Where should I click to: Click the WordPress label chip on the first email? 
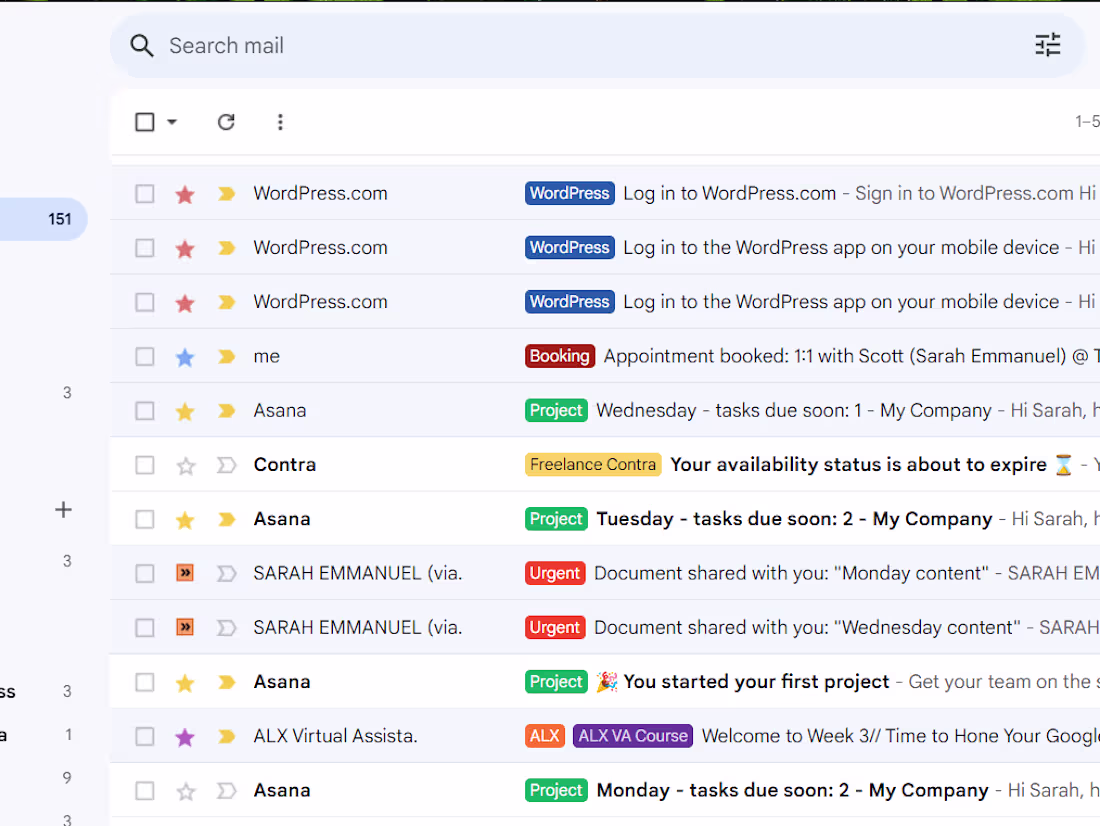click(x=569, y=193)
